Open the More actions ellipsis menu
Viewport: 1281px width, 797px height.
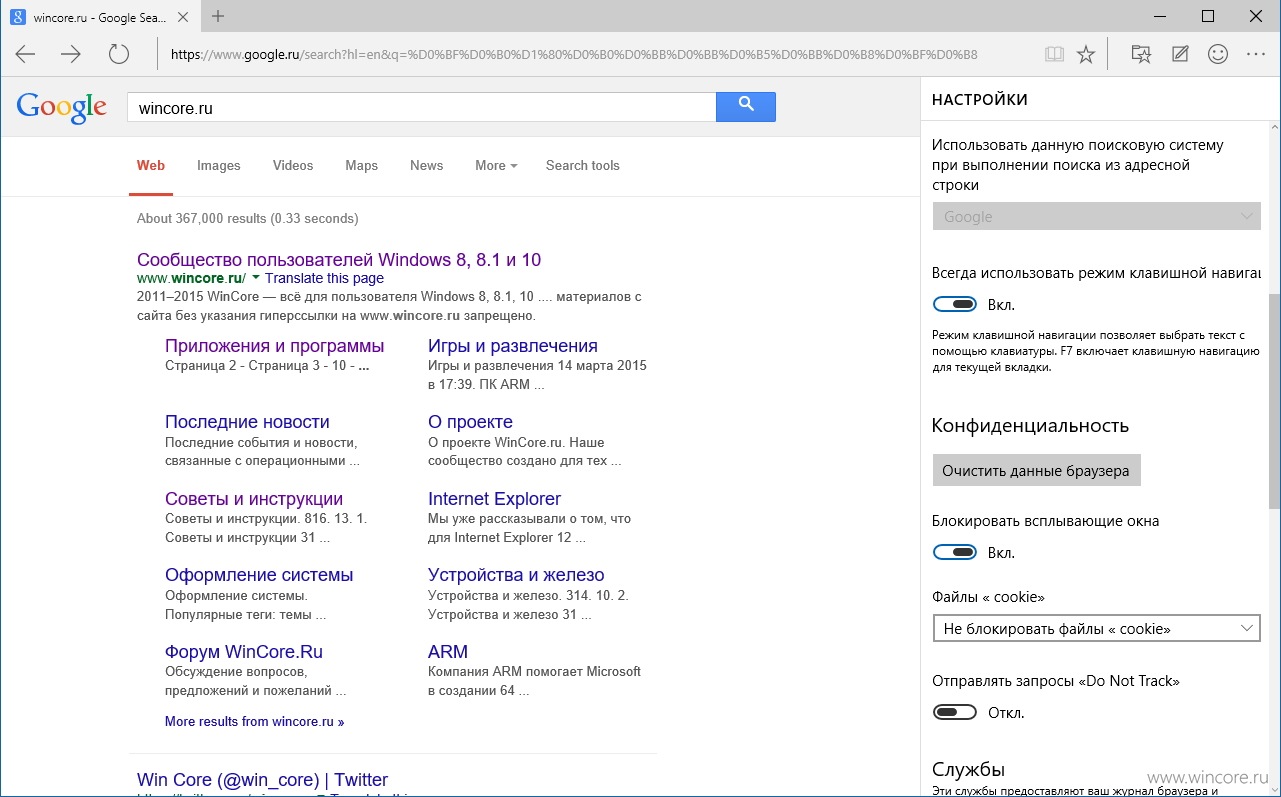pyautogui.click(x=1256, y=54)
